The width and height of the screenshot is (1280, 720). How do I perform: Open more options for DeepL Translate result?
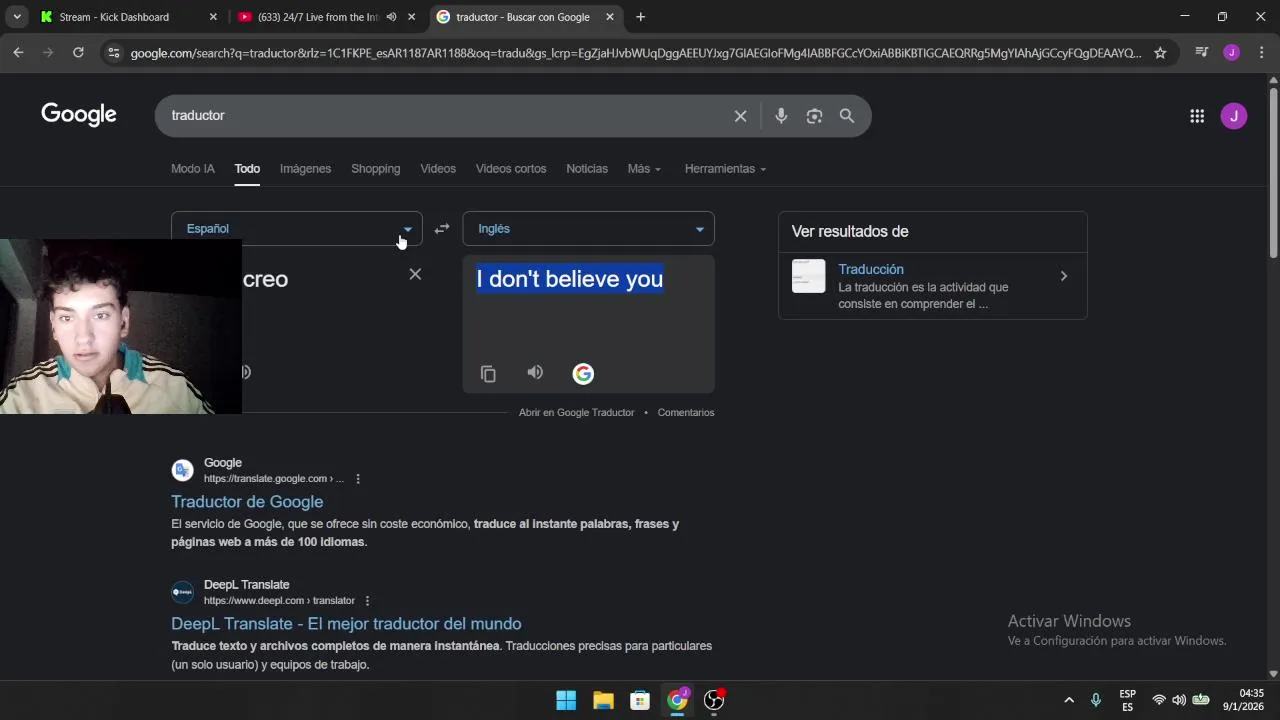[x=367, y=601]
